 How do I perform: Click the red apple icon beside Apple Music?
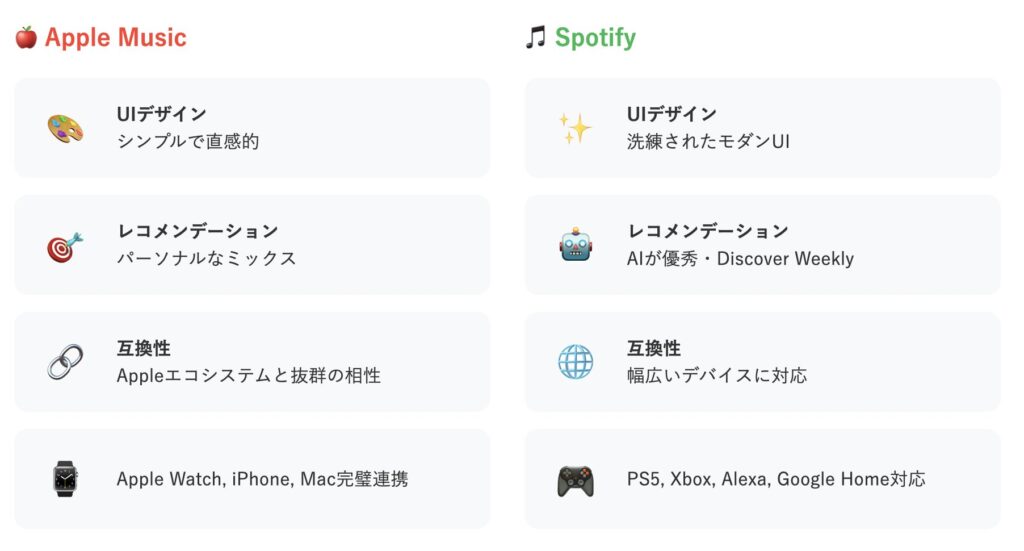click(x=26, y=37)
